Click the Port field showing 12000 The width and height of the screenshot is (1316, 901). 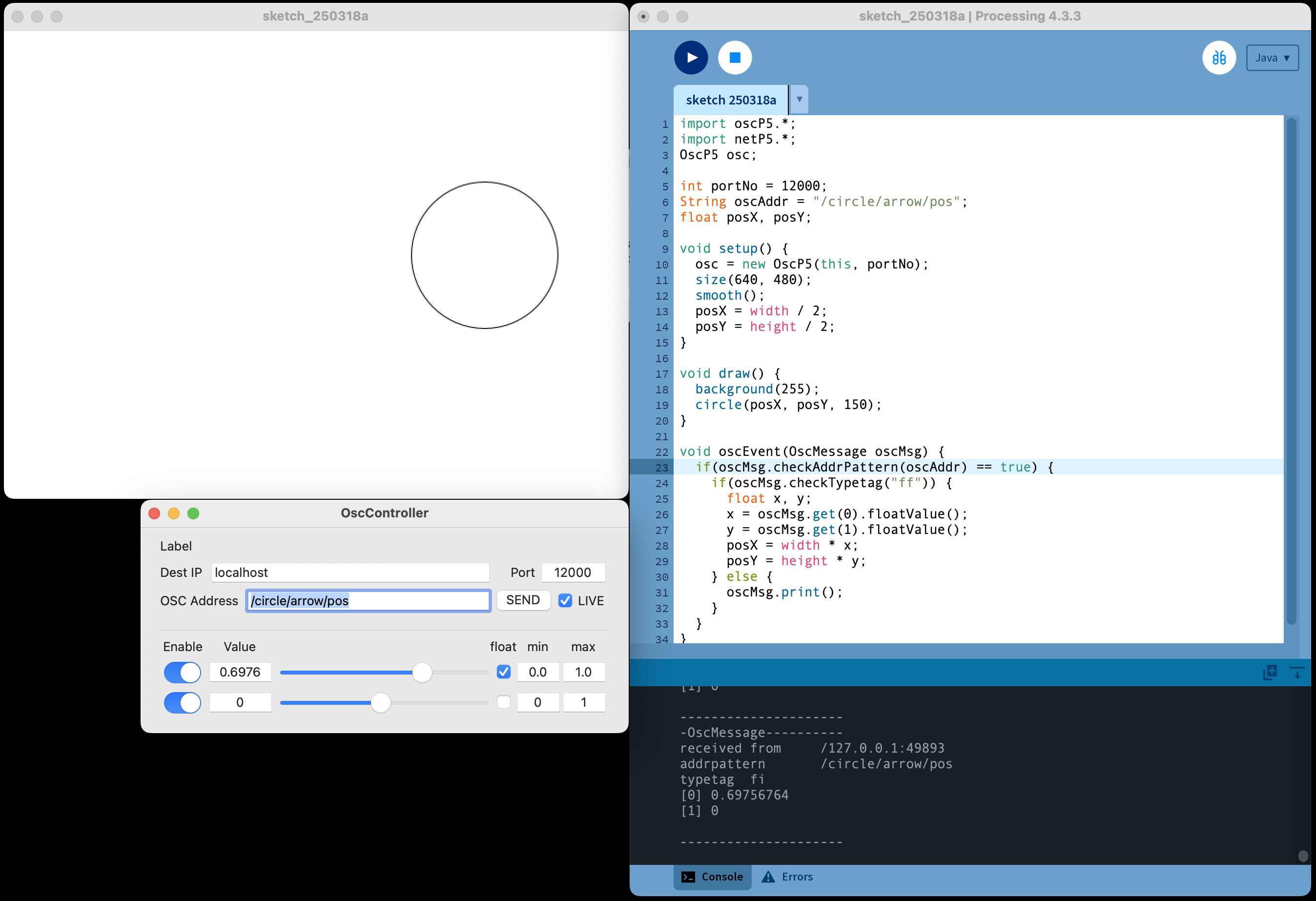[573, 573]
